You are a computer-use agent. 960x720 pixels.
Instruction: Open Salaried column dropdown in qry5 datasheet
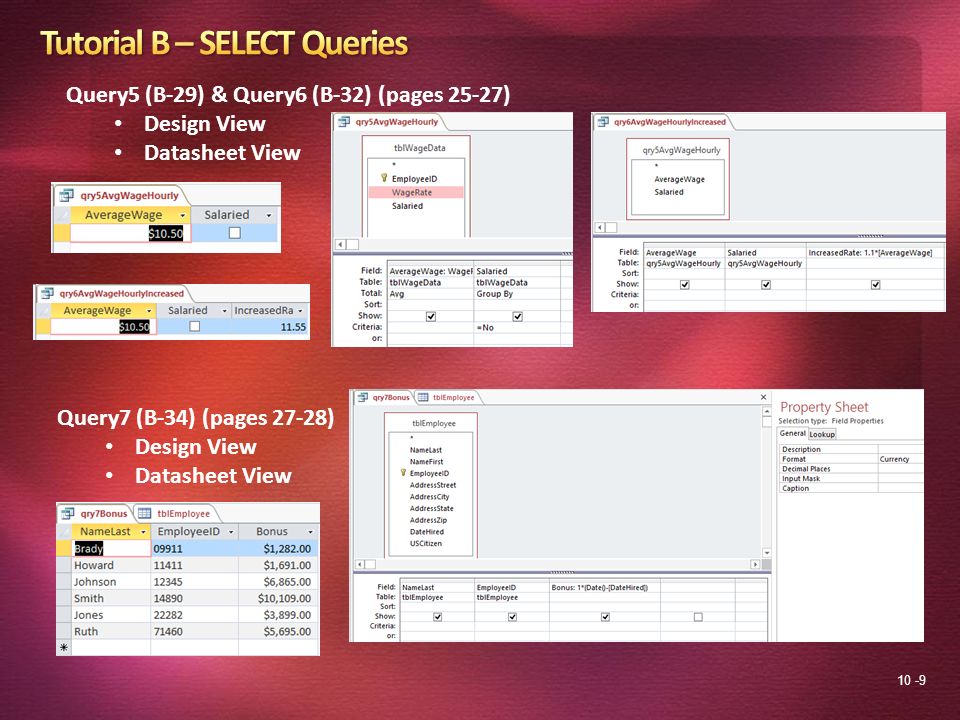269,216
